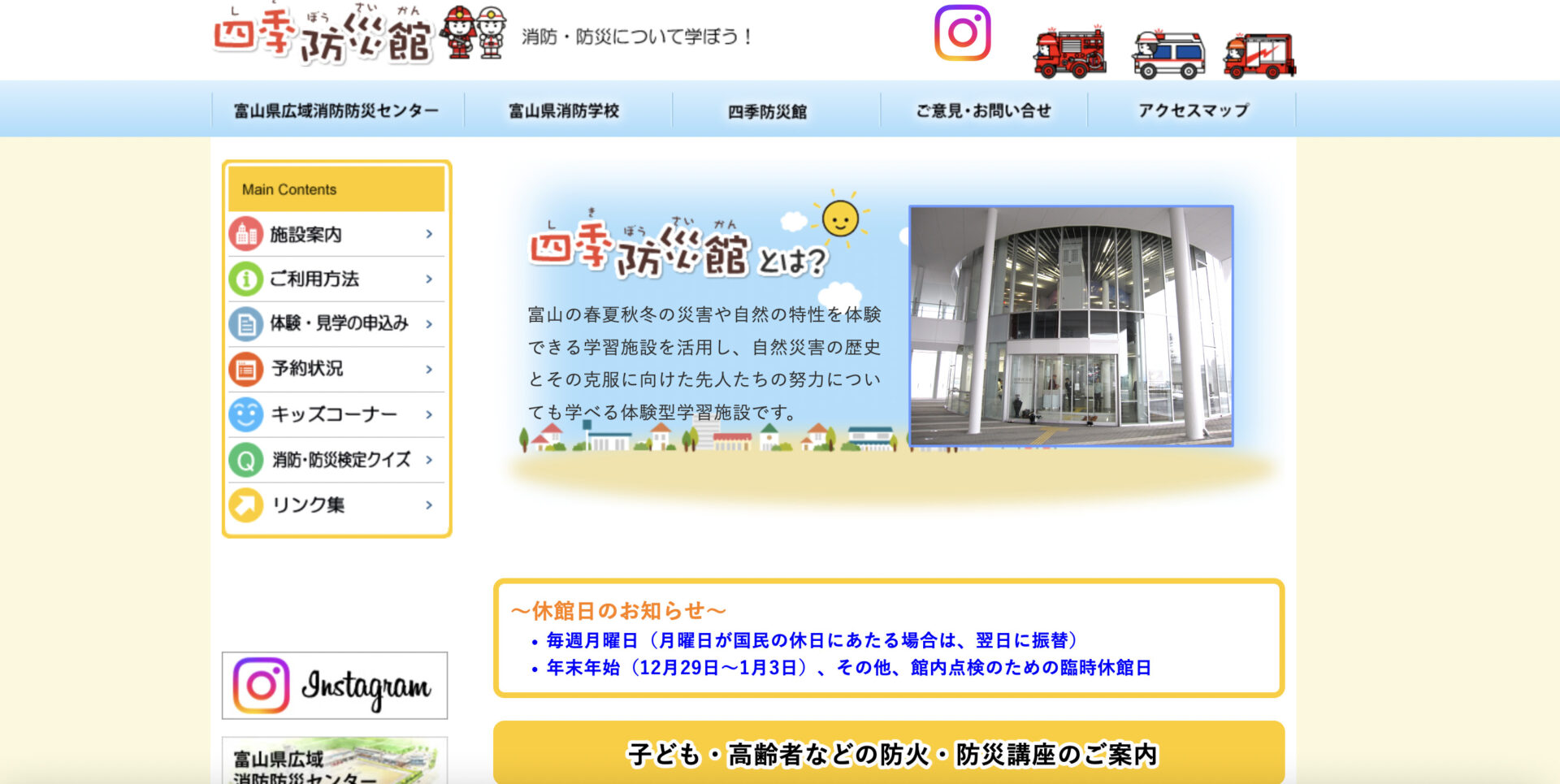Open the アクセスマップ navigation tab
This screenshot has height=784, width=1560.
1192,110
